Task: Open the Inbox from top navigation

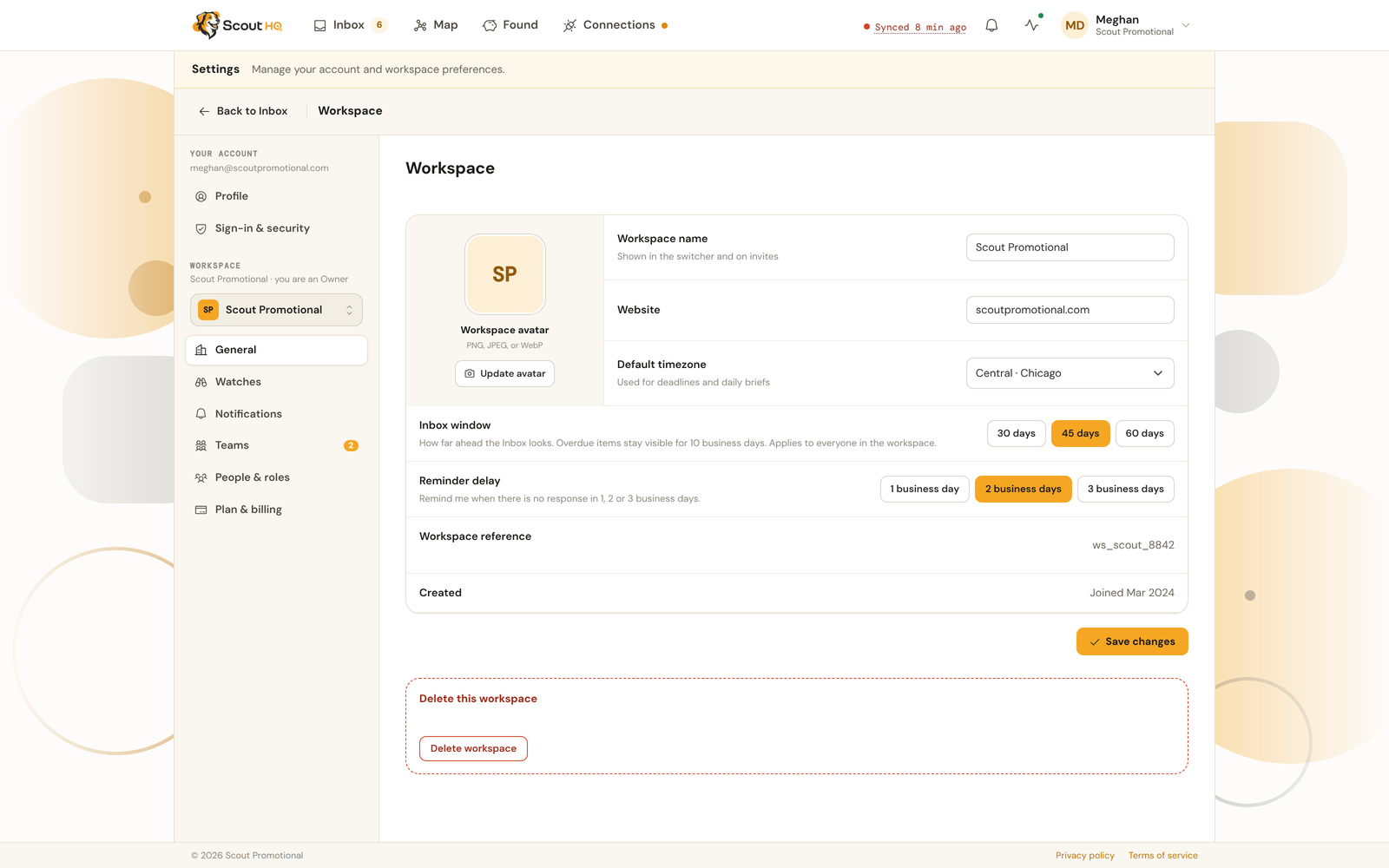Action: 339,25
